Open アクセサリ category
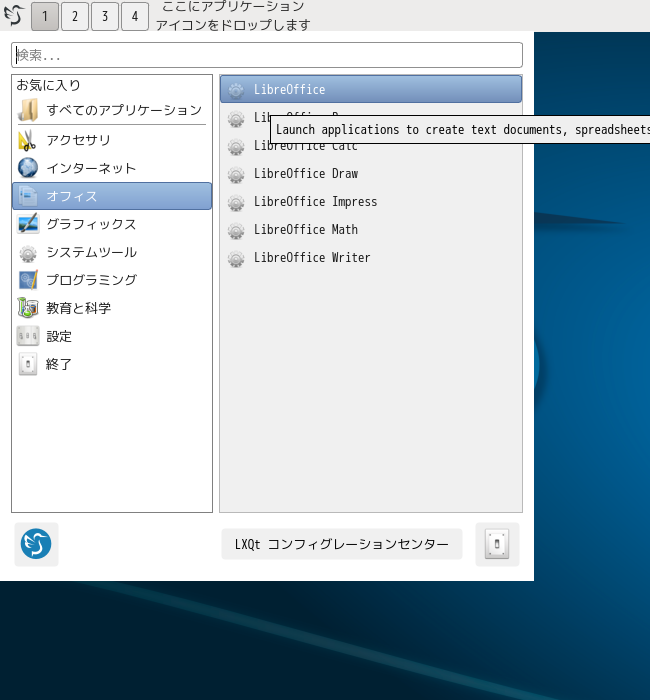650x700 pixels. coord(112,140)
